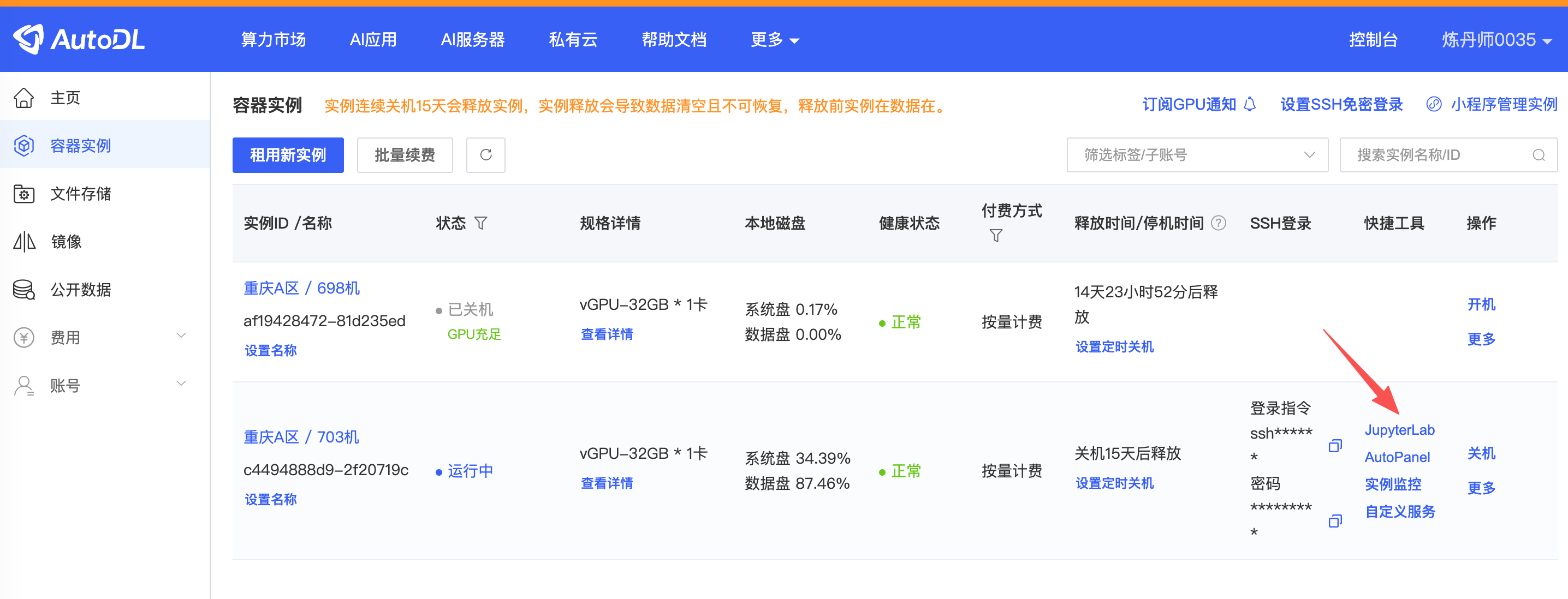This screenshot has width=1568, height=599.
Task: Click the 租用新实例 button
Action: 288,155
